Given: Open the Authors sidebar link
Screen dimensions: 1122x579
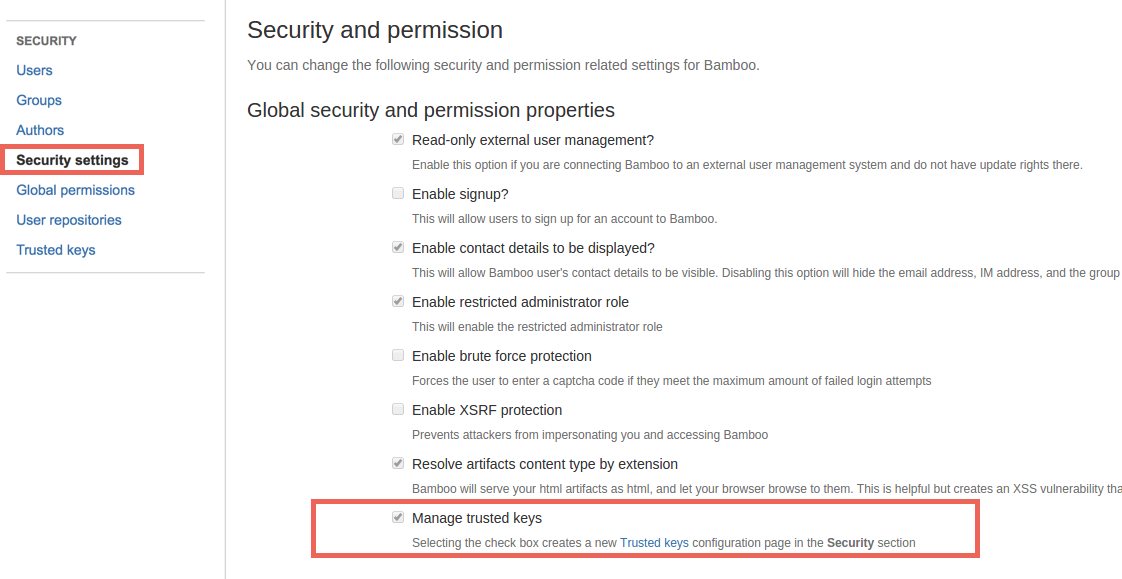Looking at the screenshot, I should [40, 130].
